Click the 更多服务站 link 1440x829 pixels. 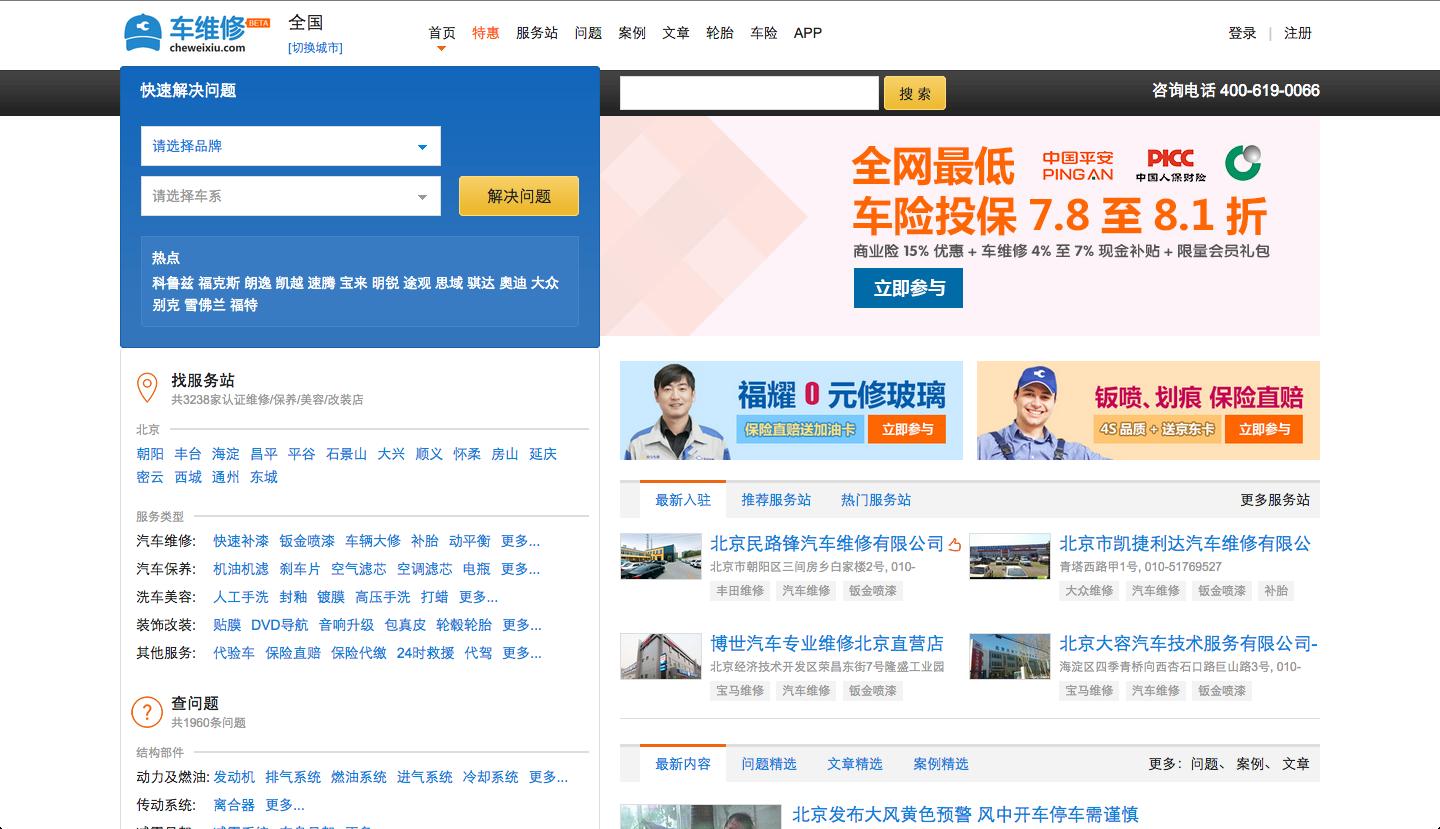click(1275, 500)
